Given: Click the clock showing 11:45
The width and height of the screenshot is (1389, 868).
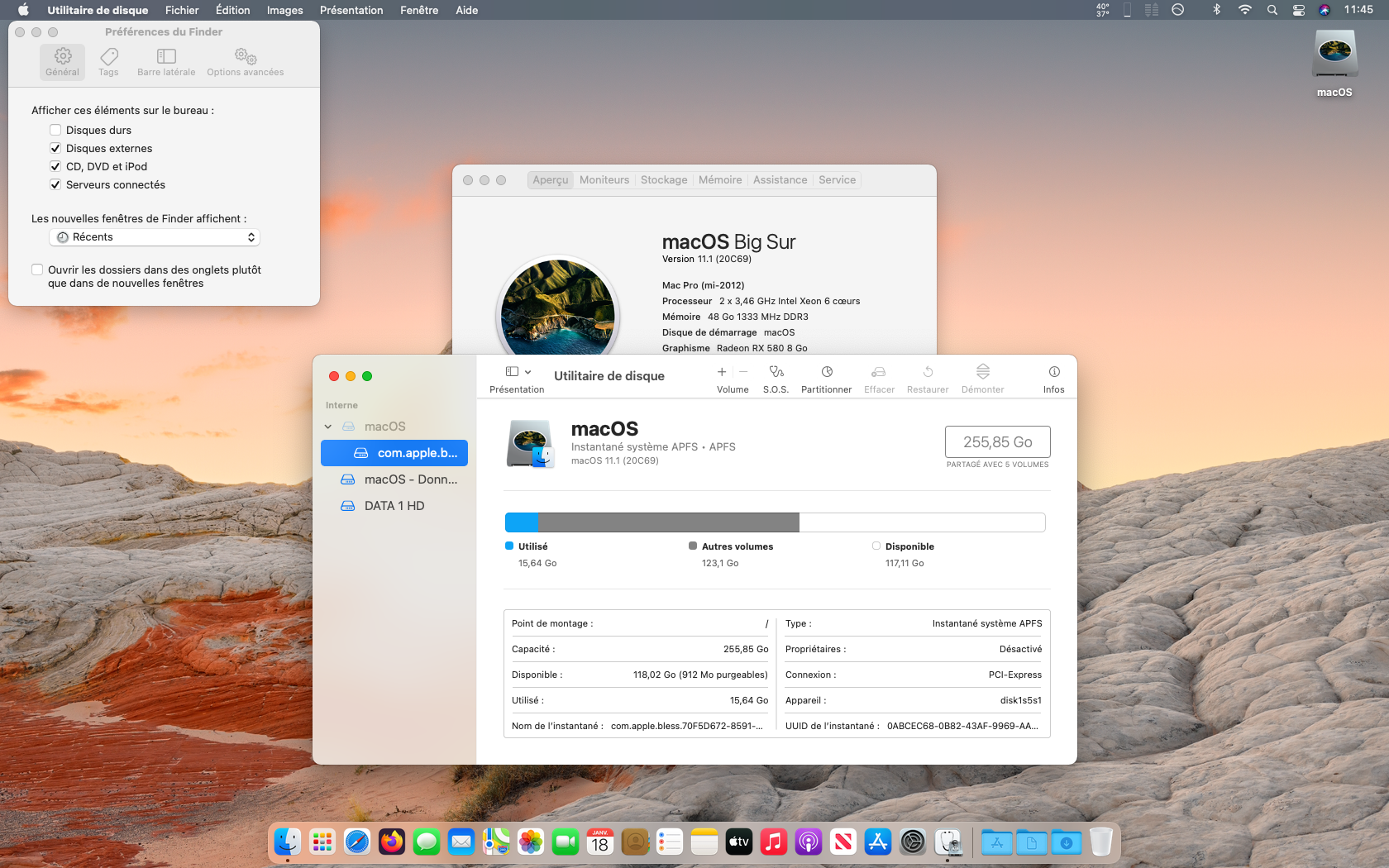Looking at the screenshot, I should (x=1358, y=10).
